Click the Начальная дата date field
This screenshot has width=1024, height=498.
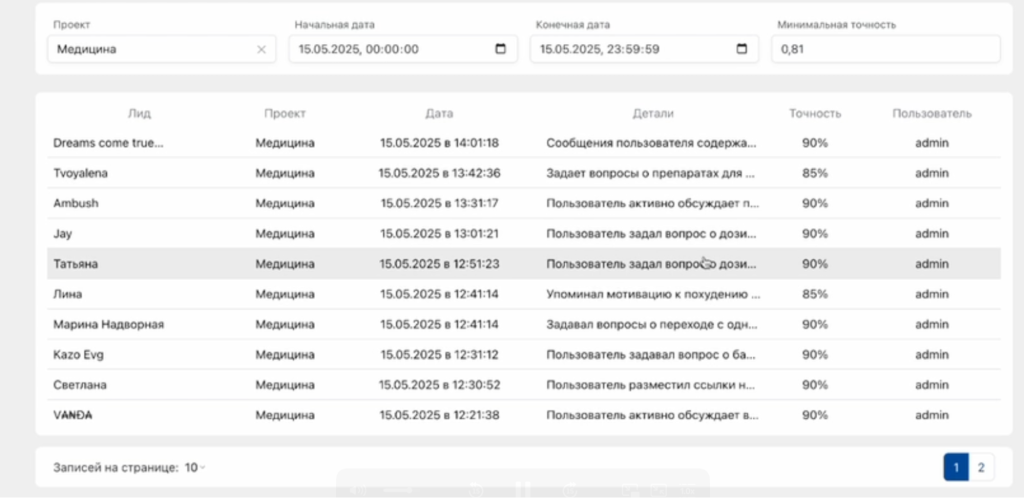(x=390, y=49)
